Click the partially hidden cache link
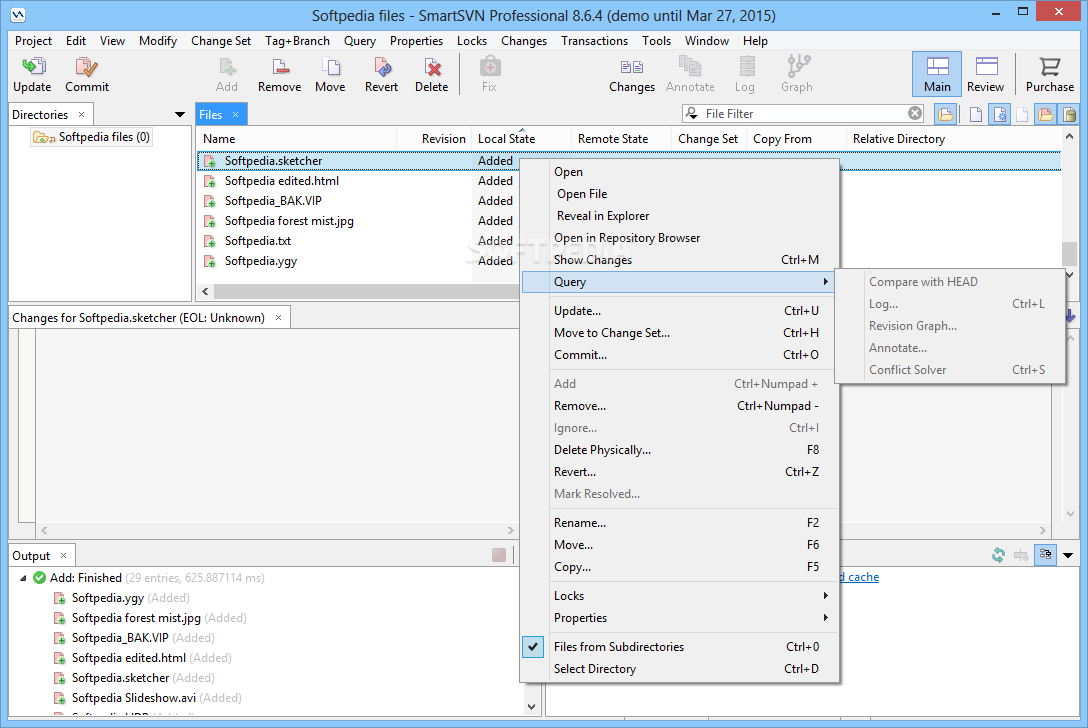 860,577
